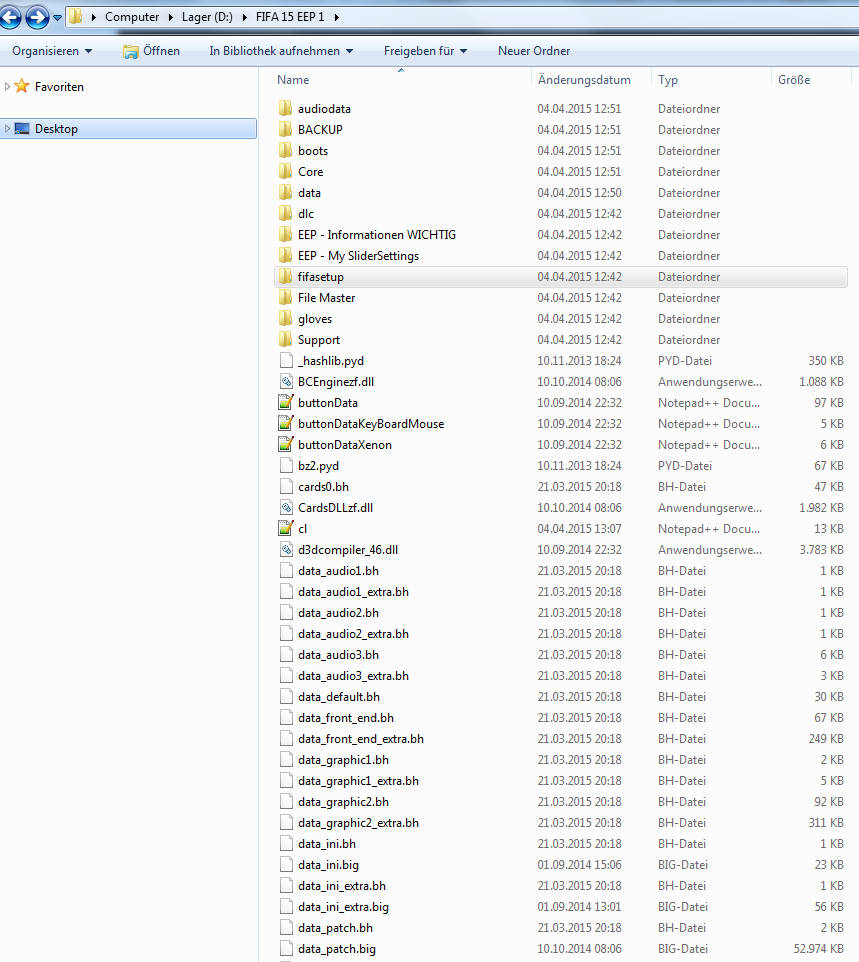Select bz2.pyd file name
Image resolution: width=859 pixels, height=962 pixels.
click(318, 466)
